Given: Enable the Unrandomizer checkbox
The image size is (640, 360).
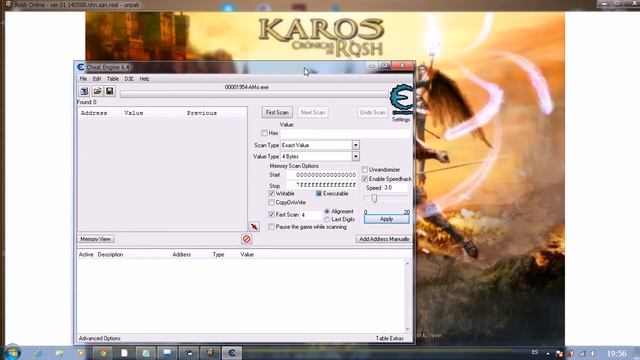Looking at the screenshot, I should pyautogui.click(x=364, y=169).
